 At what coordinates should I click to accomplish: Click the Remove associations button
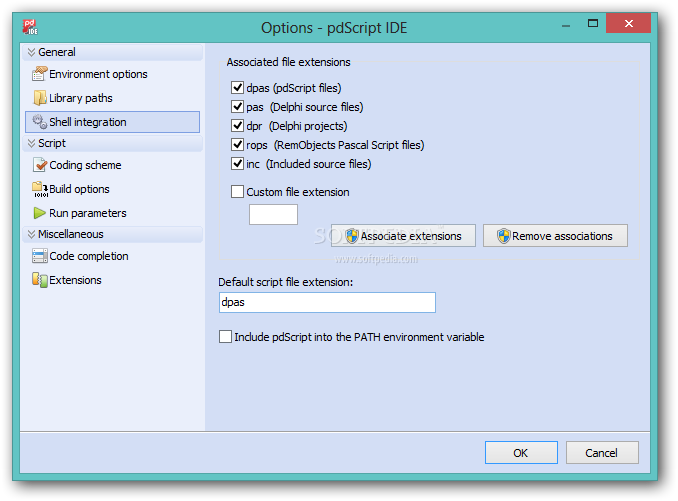click(555, 236)
